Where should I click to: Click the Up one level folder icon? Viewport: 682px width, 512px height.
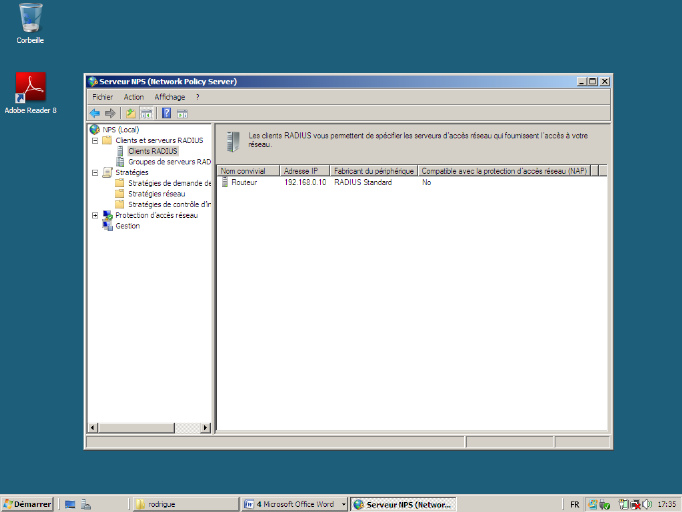(x=130, y=113)
